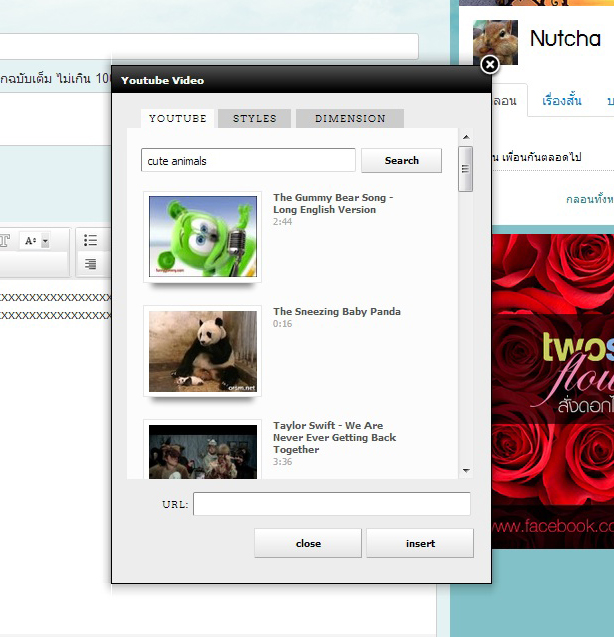
Task: Click the align right icon in editor toolbar
Action: coord(91,264)
